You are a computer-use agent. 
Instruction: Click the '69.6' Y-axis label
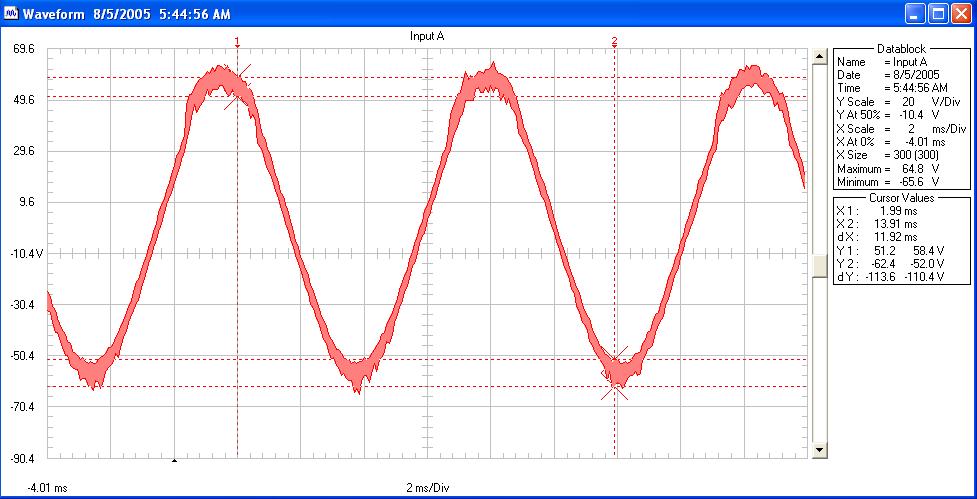24,49
